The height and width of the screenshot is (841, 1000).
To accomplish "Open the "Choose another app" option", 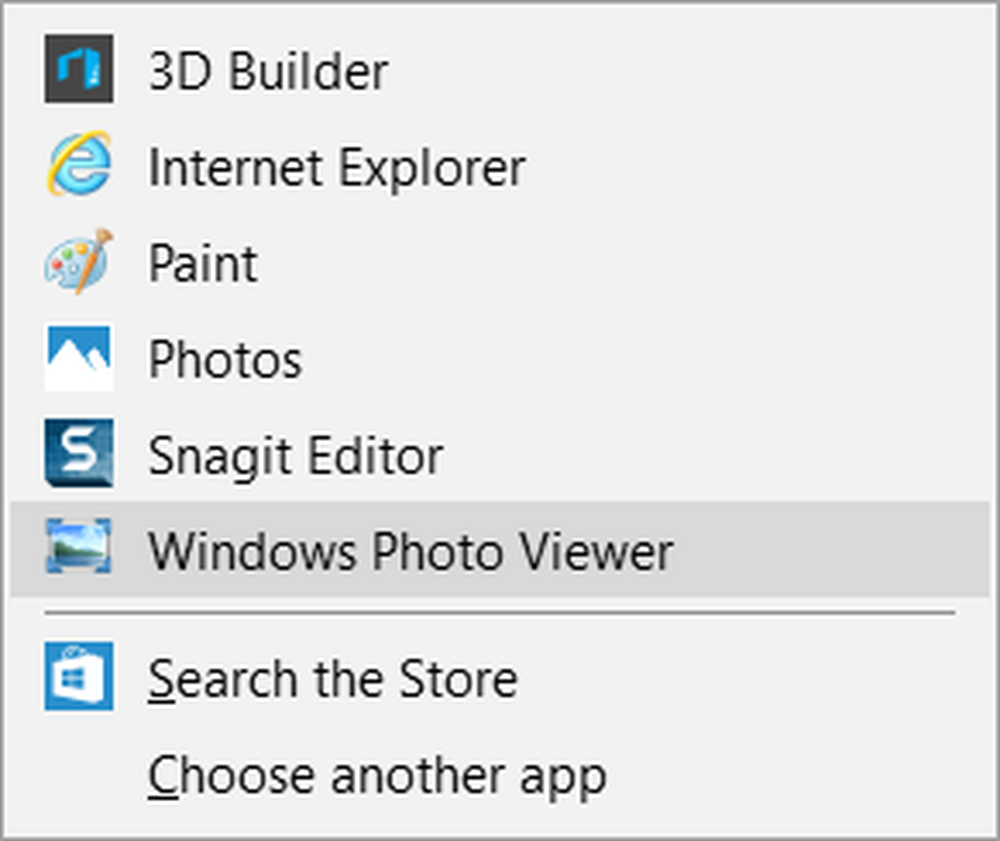I will [377, 775].
